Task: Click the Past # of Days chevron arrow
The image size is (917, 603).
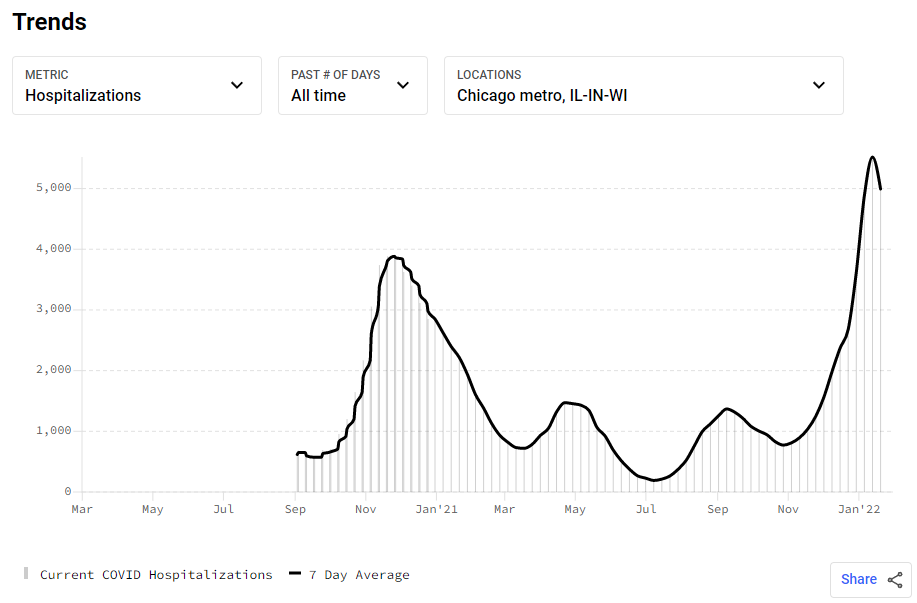Action: pyautogui.click(x=403, y=85)
